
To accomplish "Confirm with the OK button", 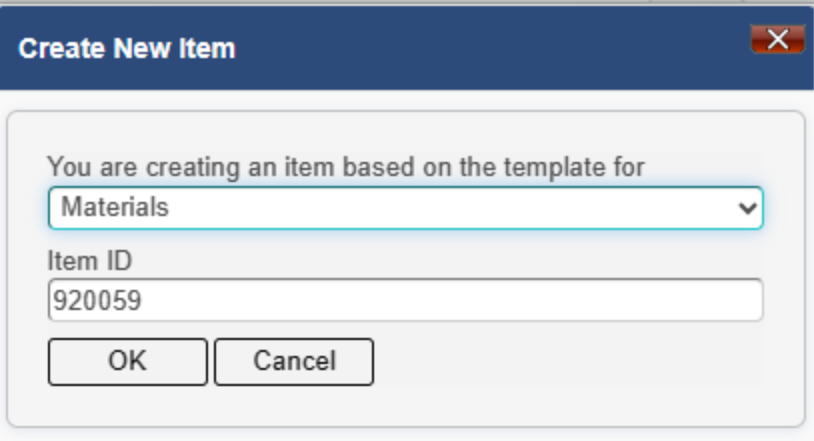I will (128, 362).
